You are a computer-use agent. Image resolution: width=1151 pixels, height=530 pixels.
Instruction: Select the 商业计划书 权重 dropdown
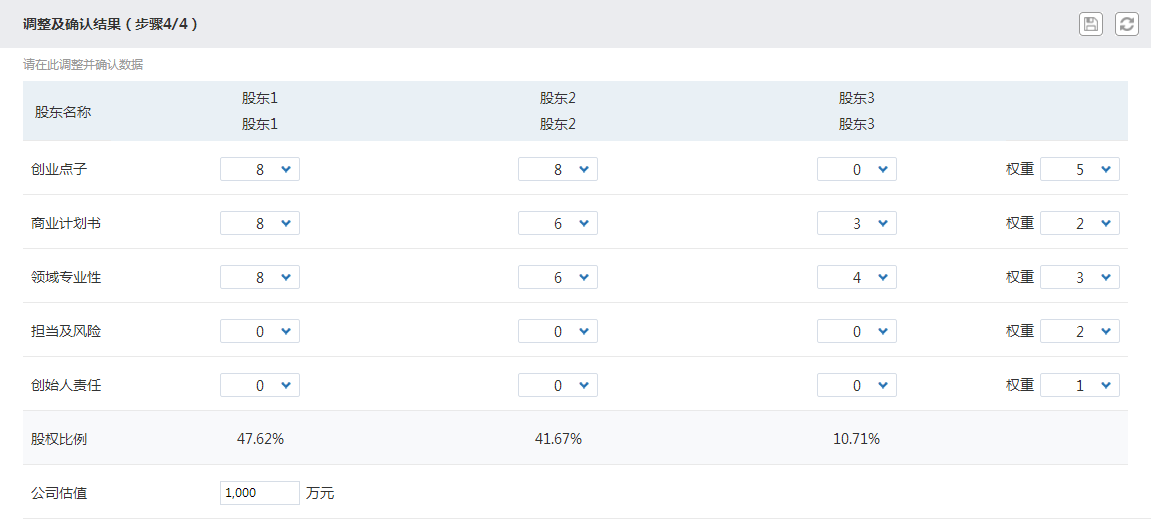[x=1080, y=223]
